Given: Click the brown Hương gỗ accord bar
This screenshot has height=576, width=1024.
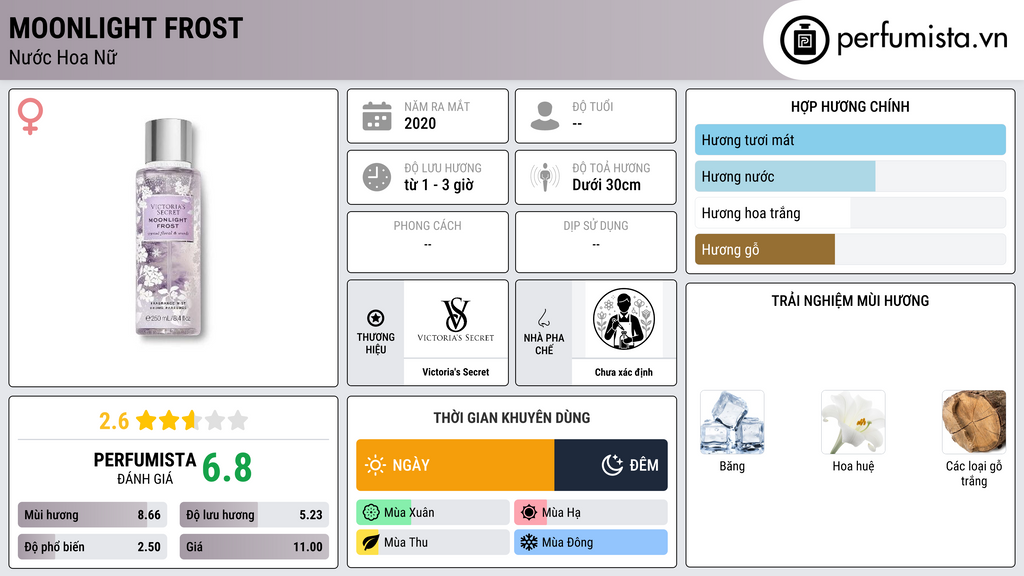Looking at the screenshot, I should click(850, 249).
